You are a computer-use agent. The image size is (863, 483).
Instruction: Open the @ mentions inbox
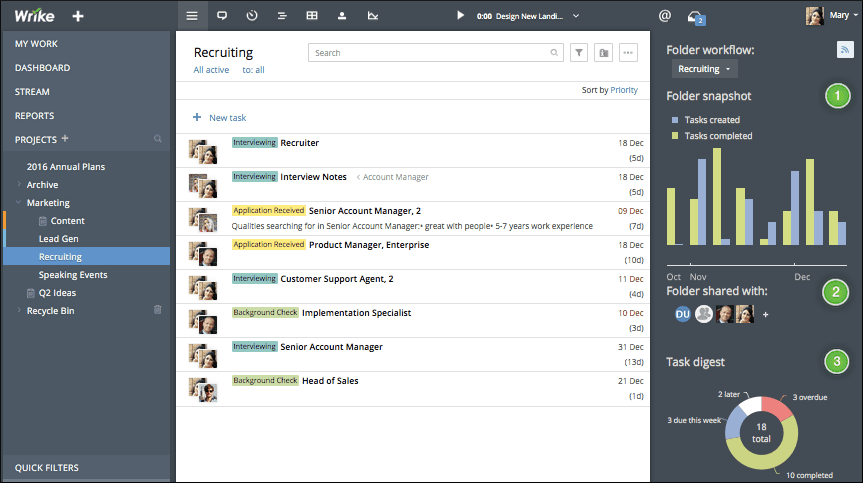pyautogui.click(x=665, y=16)
